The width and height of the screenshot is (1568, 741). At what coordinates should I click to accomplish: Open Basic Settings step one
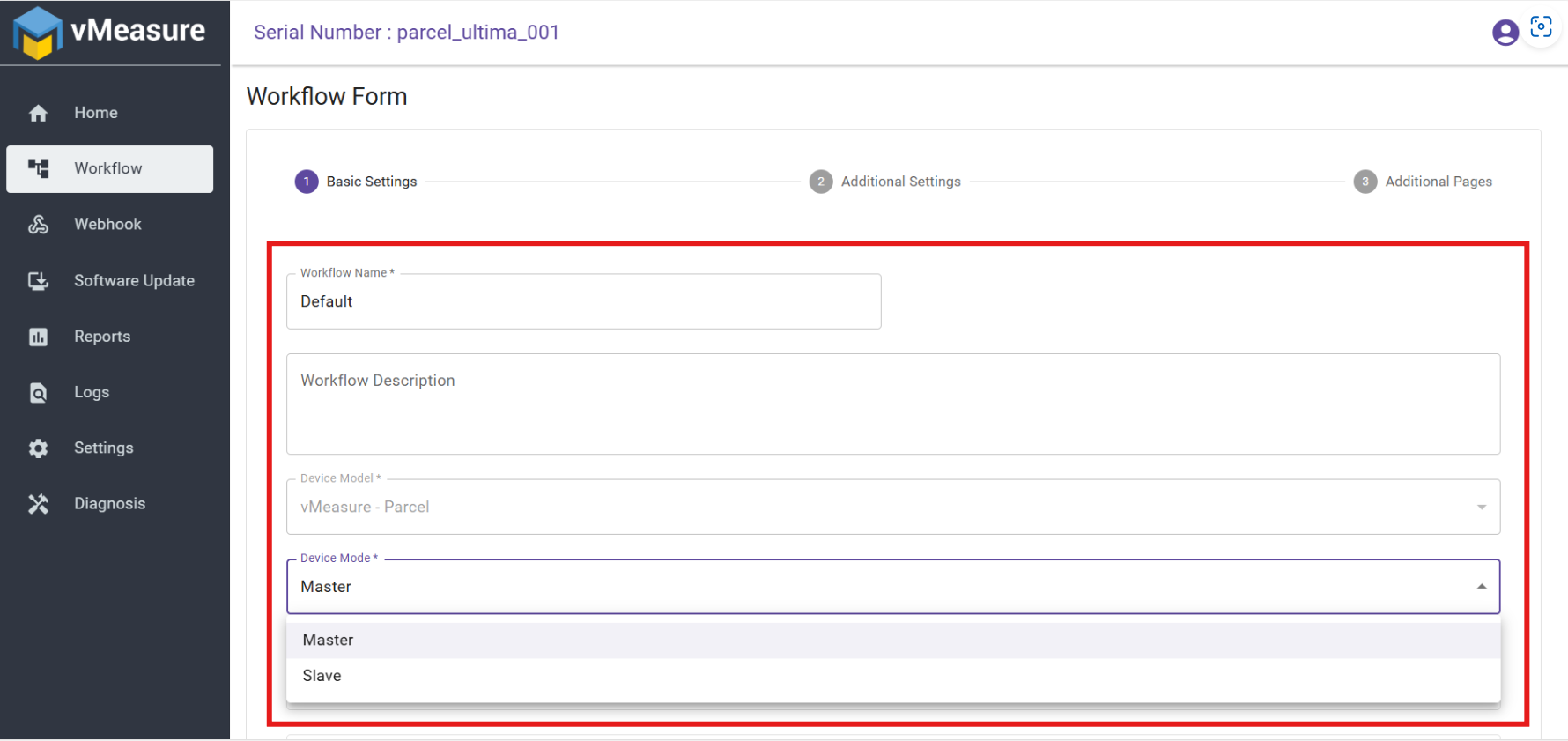coord(371,182)
